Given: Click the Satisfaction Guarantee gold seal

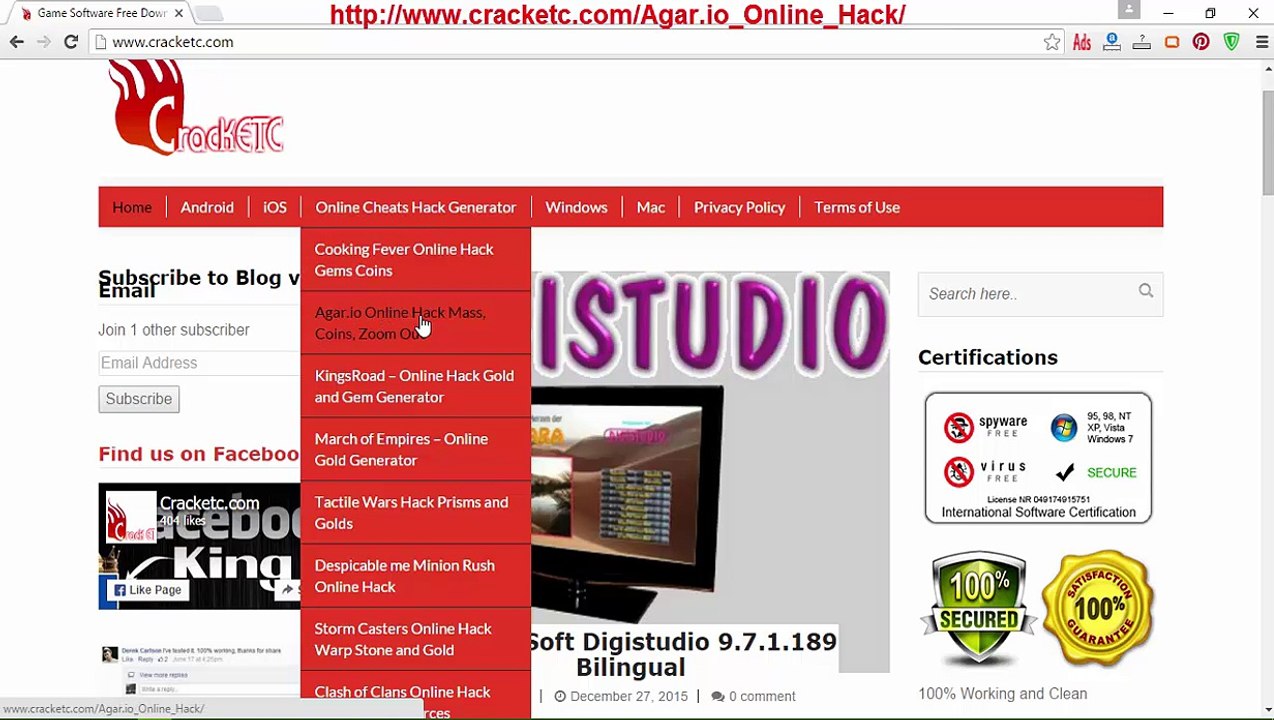Looking at the screenshot, I should point(1098,607).
